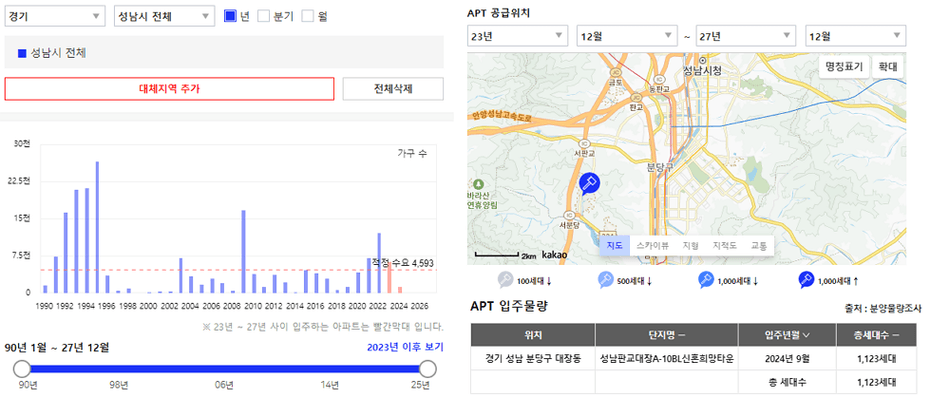This screenshot has height=397, width=930.
Task: Click the 대체지역 추가 button
Action: [170, 89]
